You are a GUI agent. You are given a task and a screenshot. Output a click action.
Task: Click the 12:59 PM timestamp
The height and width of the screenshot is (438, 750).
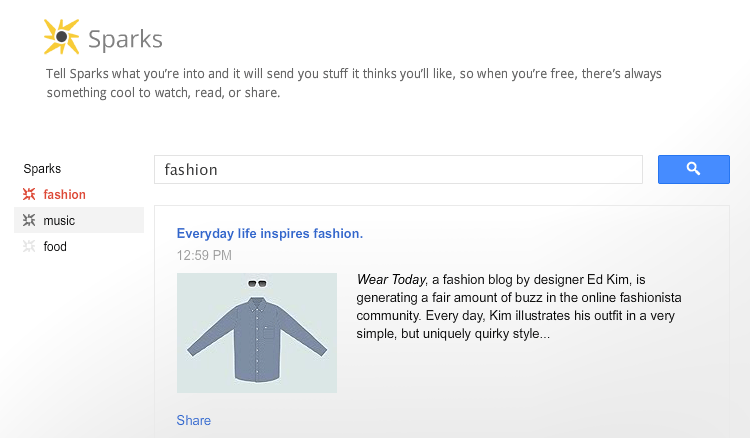(204, 255)
